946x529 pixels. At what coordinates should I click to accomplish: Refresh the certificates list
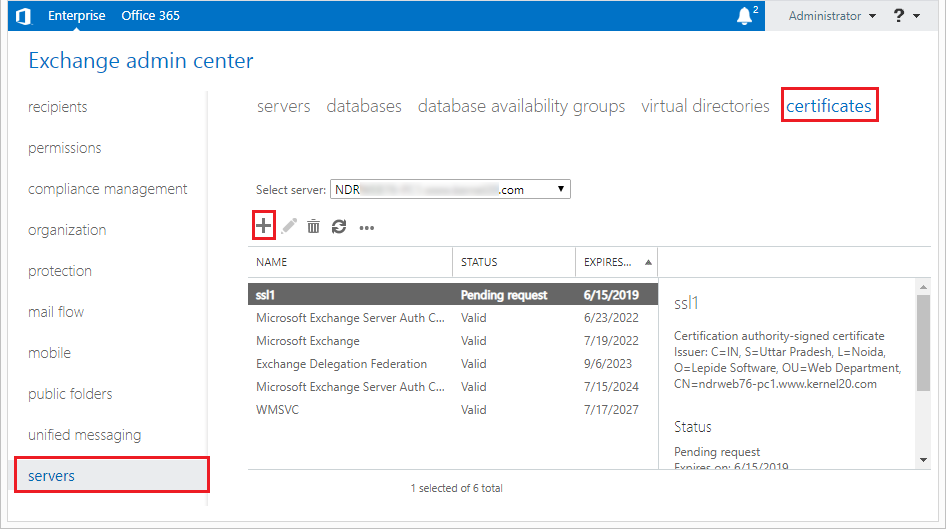point(339,227)
